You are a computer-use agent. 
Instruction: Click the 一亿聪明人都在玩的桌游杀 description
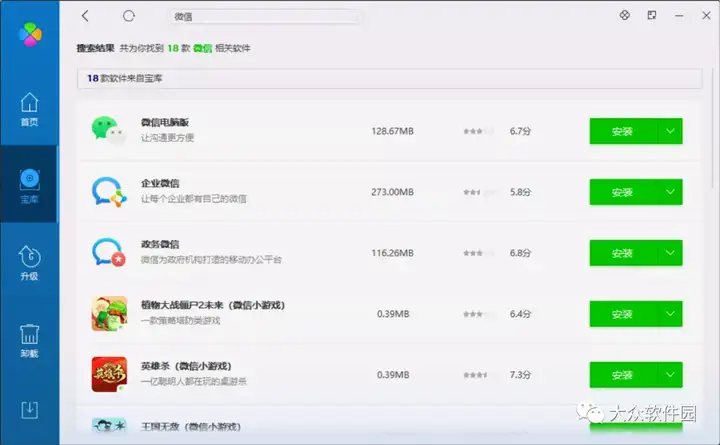coord(193,381)
